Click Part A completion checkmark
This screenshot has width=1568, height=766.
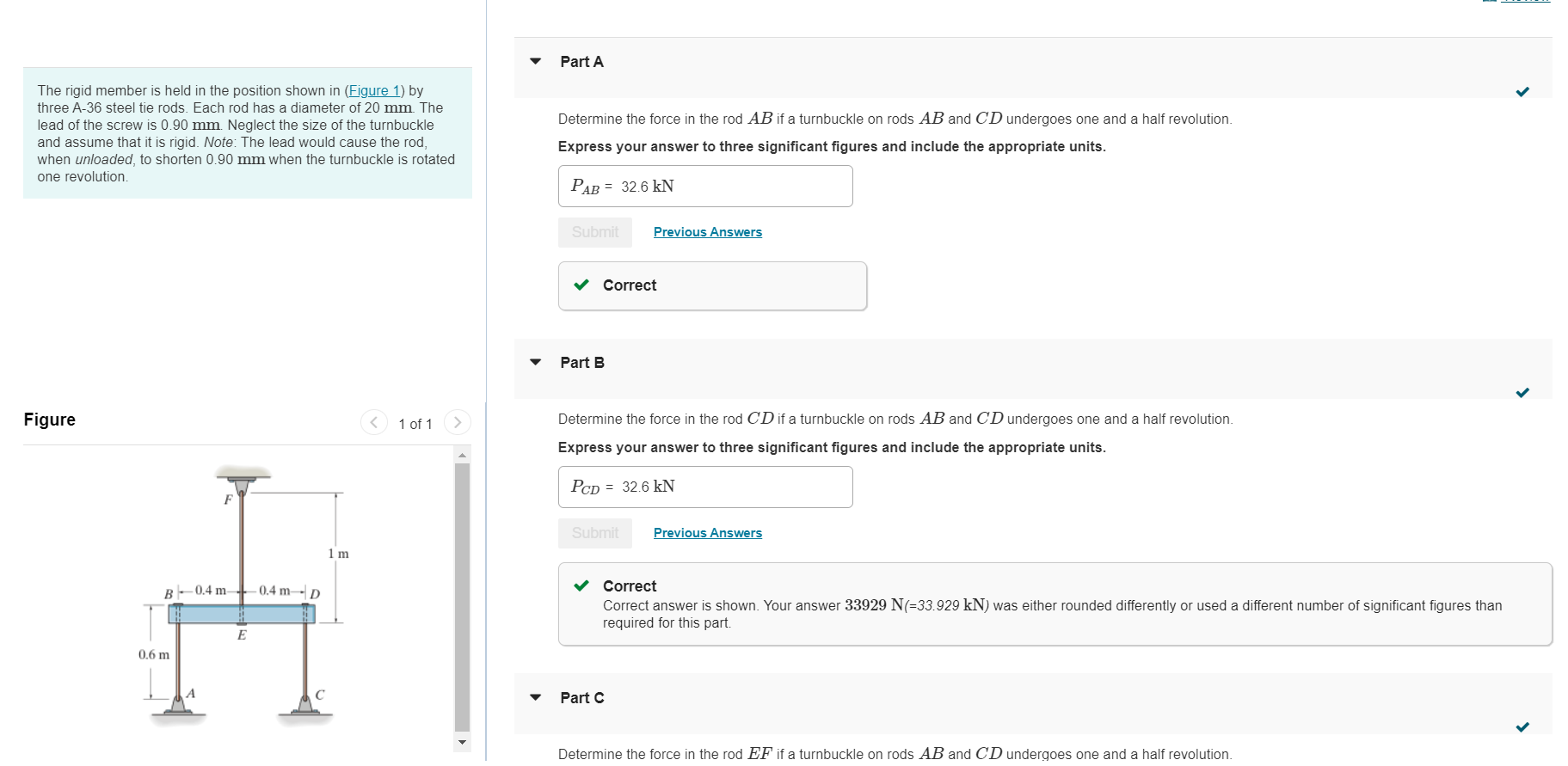tap(1522, 92)
